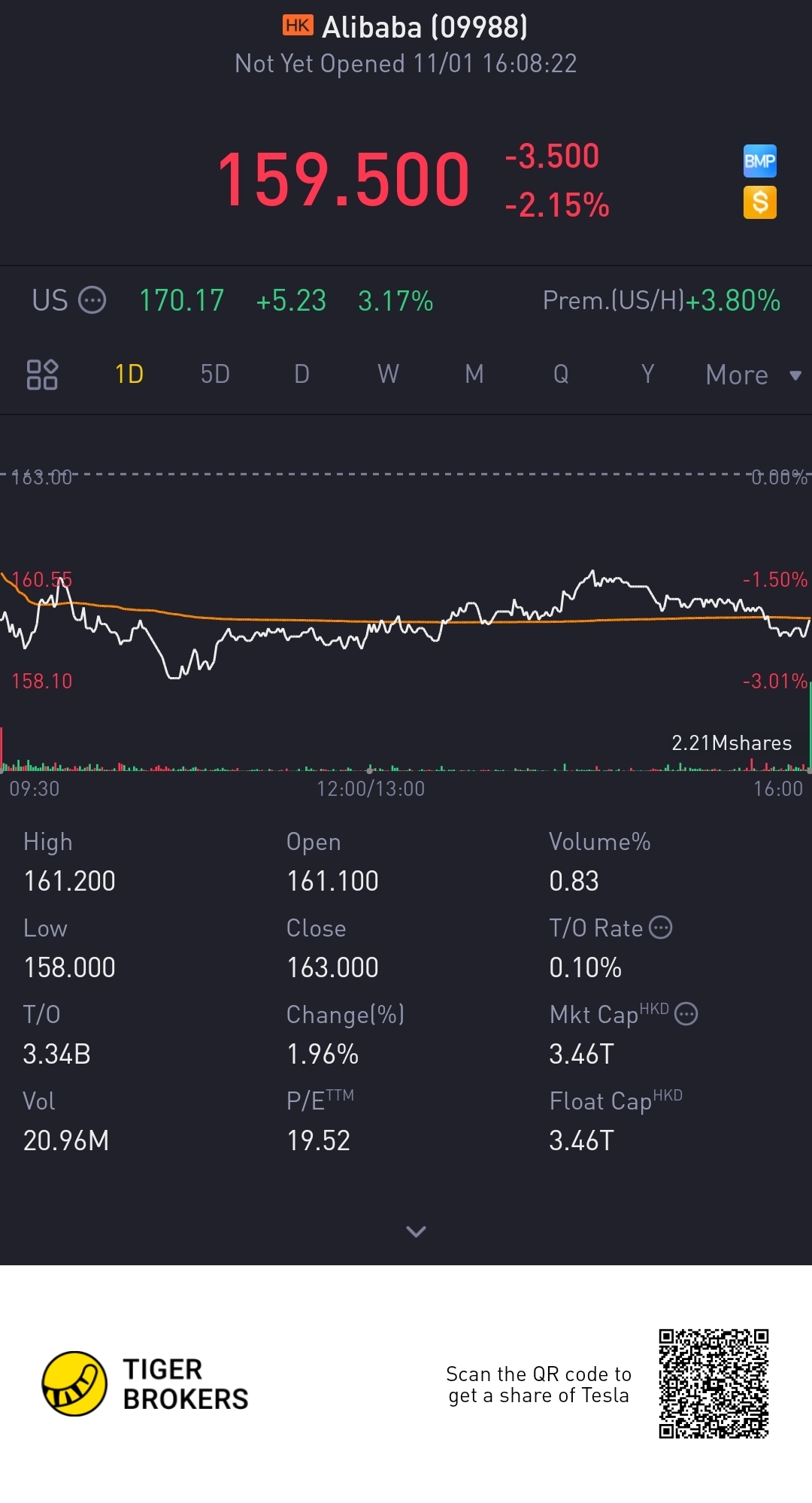This screenshot has height=1503, width=812.
Task: Tap the Low value 158.000
Action: (69, 967)
